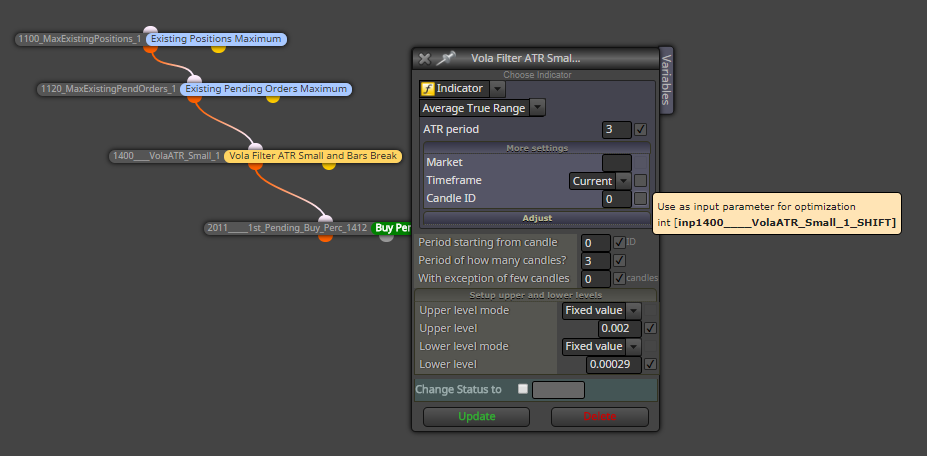Toggle the ATR period optimization checkbox

click(x=640, y=129)
